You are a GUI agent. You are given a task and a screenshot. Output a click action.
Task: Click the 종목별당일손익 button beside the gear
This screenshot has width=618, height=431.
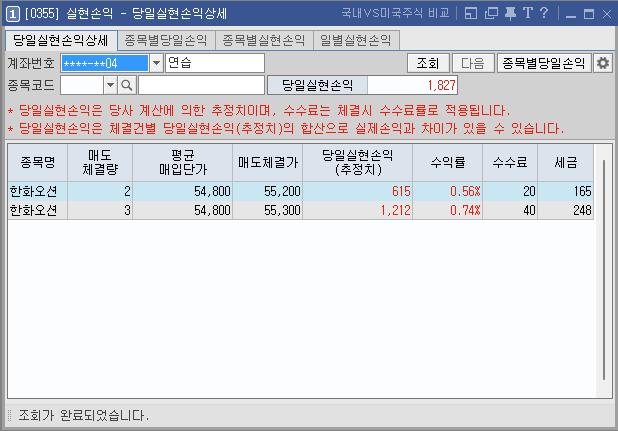click(544, 63)
